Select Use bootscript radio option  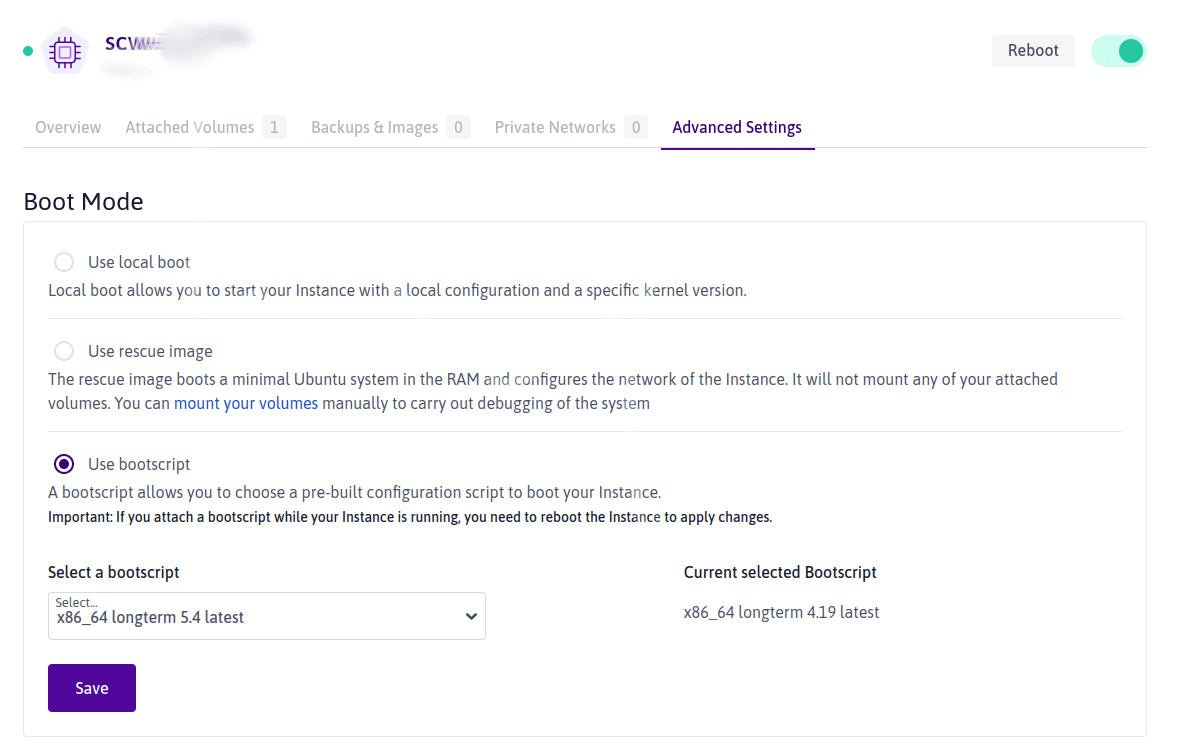64,464
